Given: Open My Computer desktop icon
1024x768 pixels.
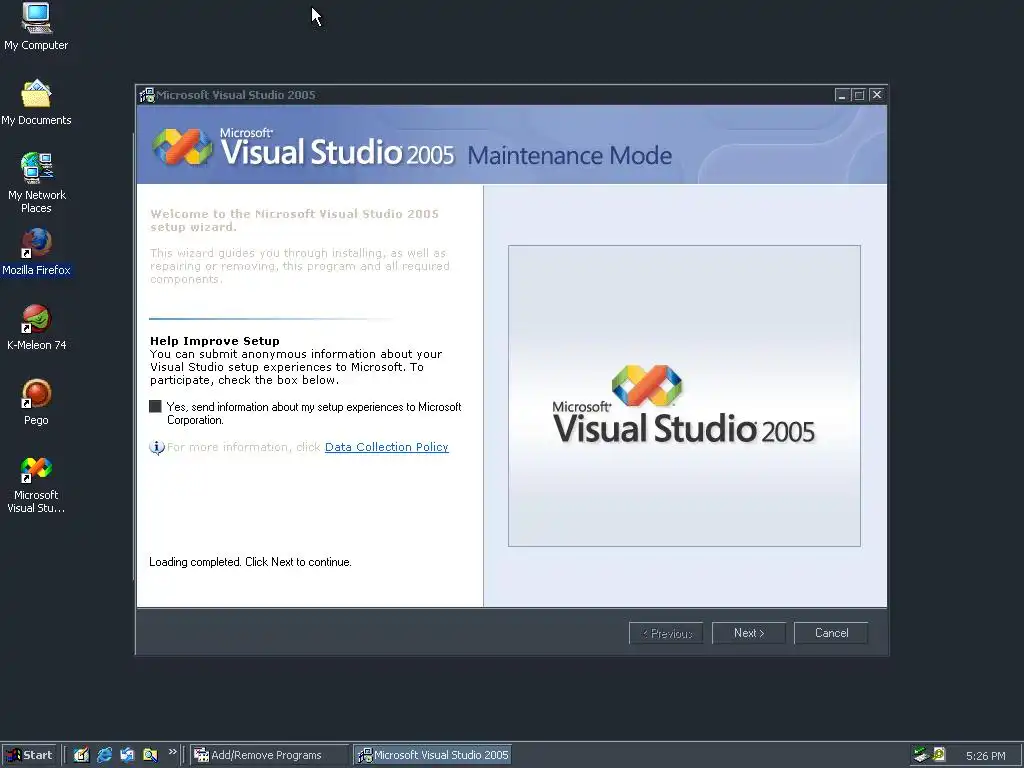Looking at the screenshot, I should [x=36, y=26].
